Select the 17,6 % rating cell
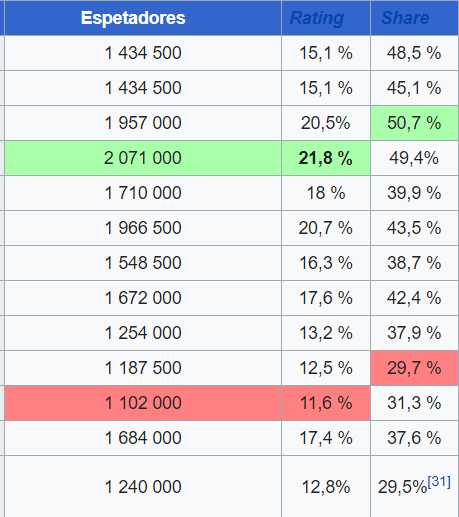The height and width of the screenshot is (517, 459). (x=326, y=298)
